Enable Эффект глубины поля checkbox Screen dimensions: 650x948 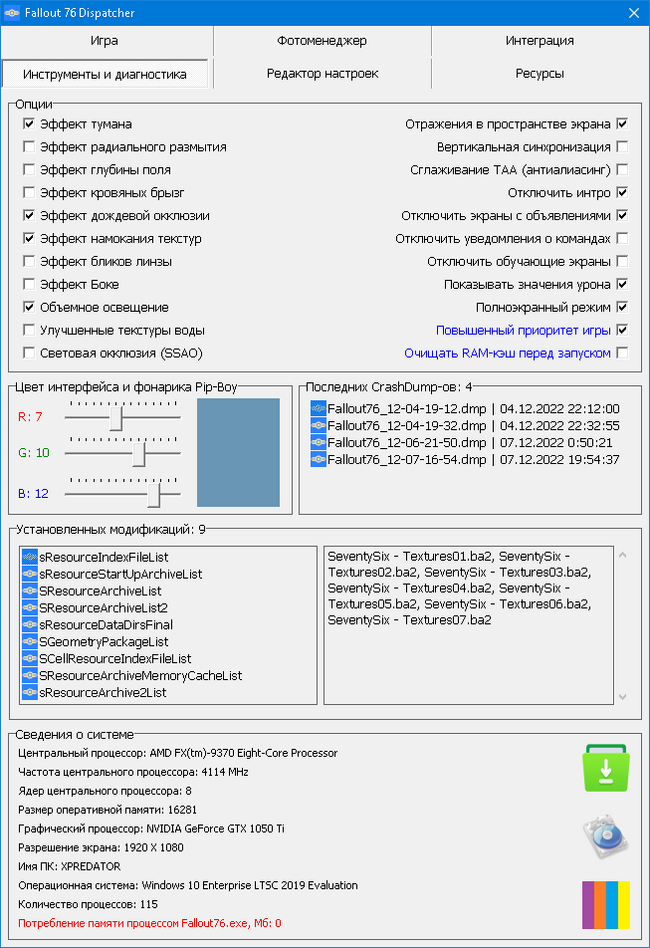[x=28, y=170]
